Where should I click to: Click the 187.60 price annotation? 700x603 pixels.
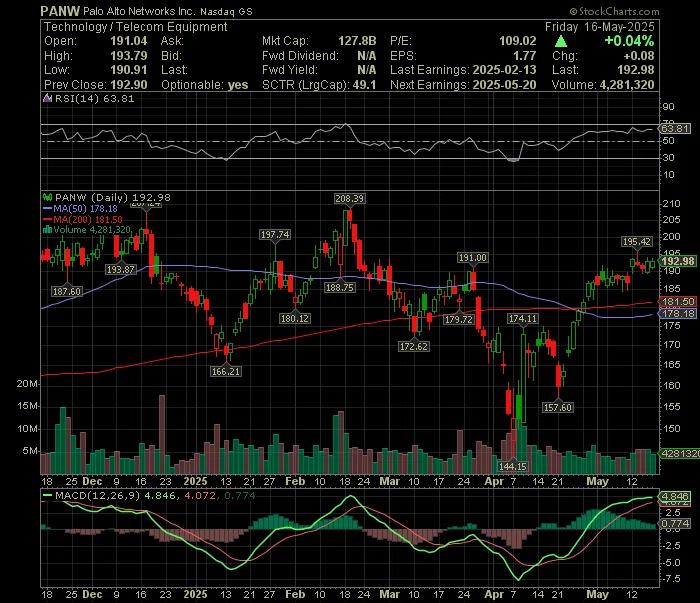coord(67,291)
